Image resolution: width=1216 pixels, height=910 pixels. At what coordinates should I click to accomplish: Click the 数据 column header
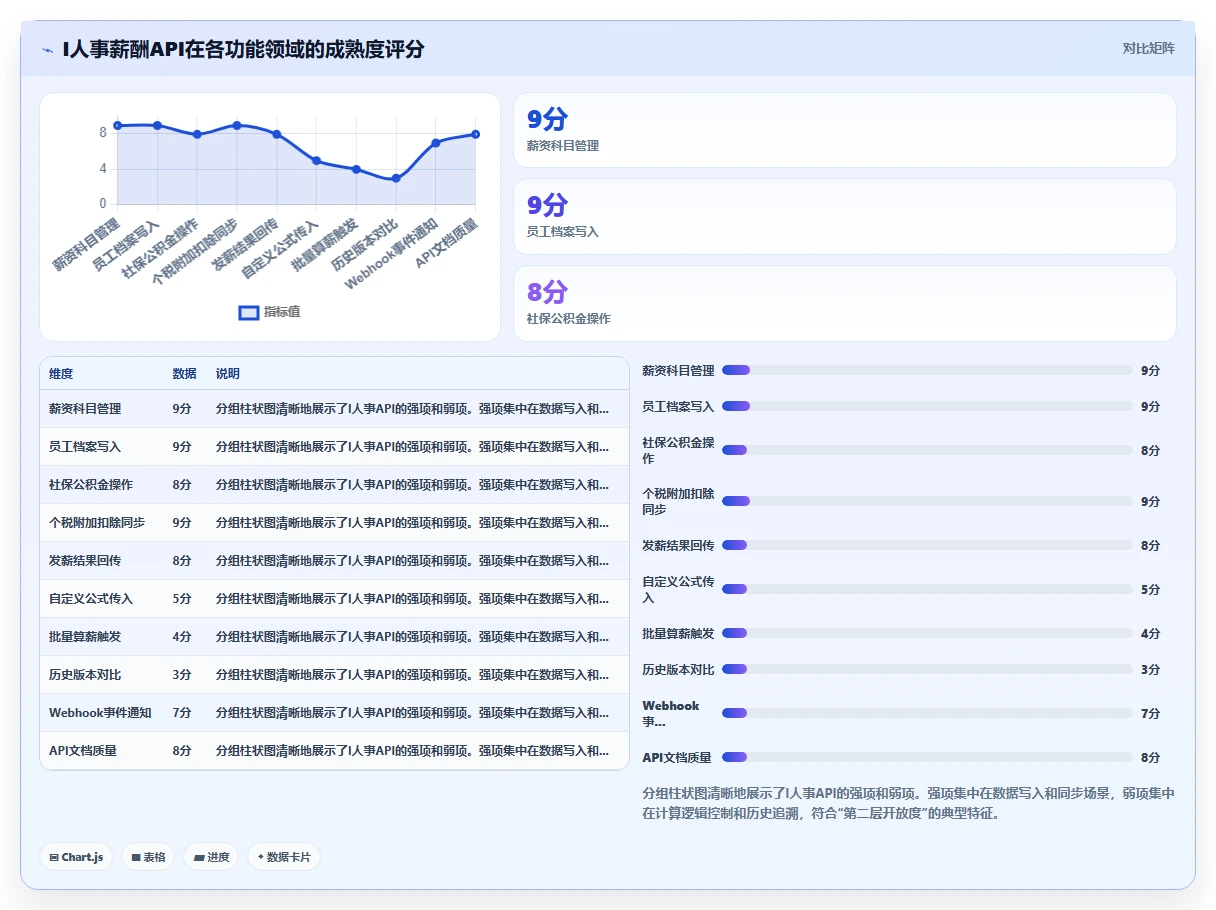[184, 373]
